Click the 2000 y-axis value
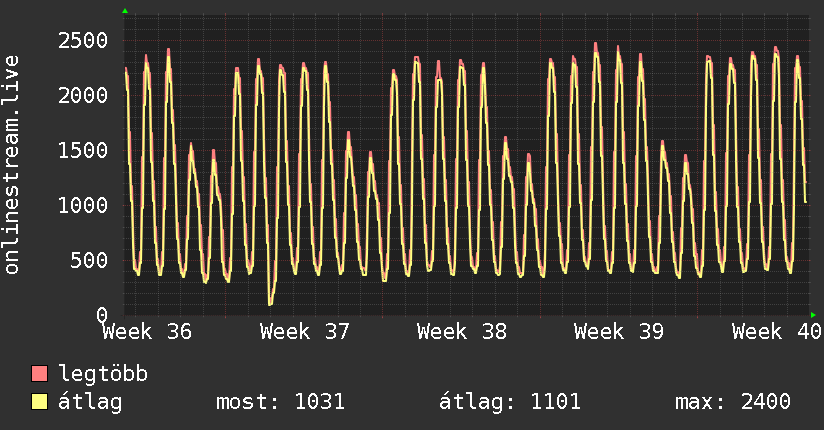The image size is (824, 430). 83,96
